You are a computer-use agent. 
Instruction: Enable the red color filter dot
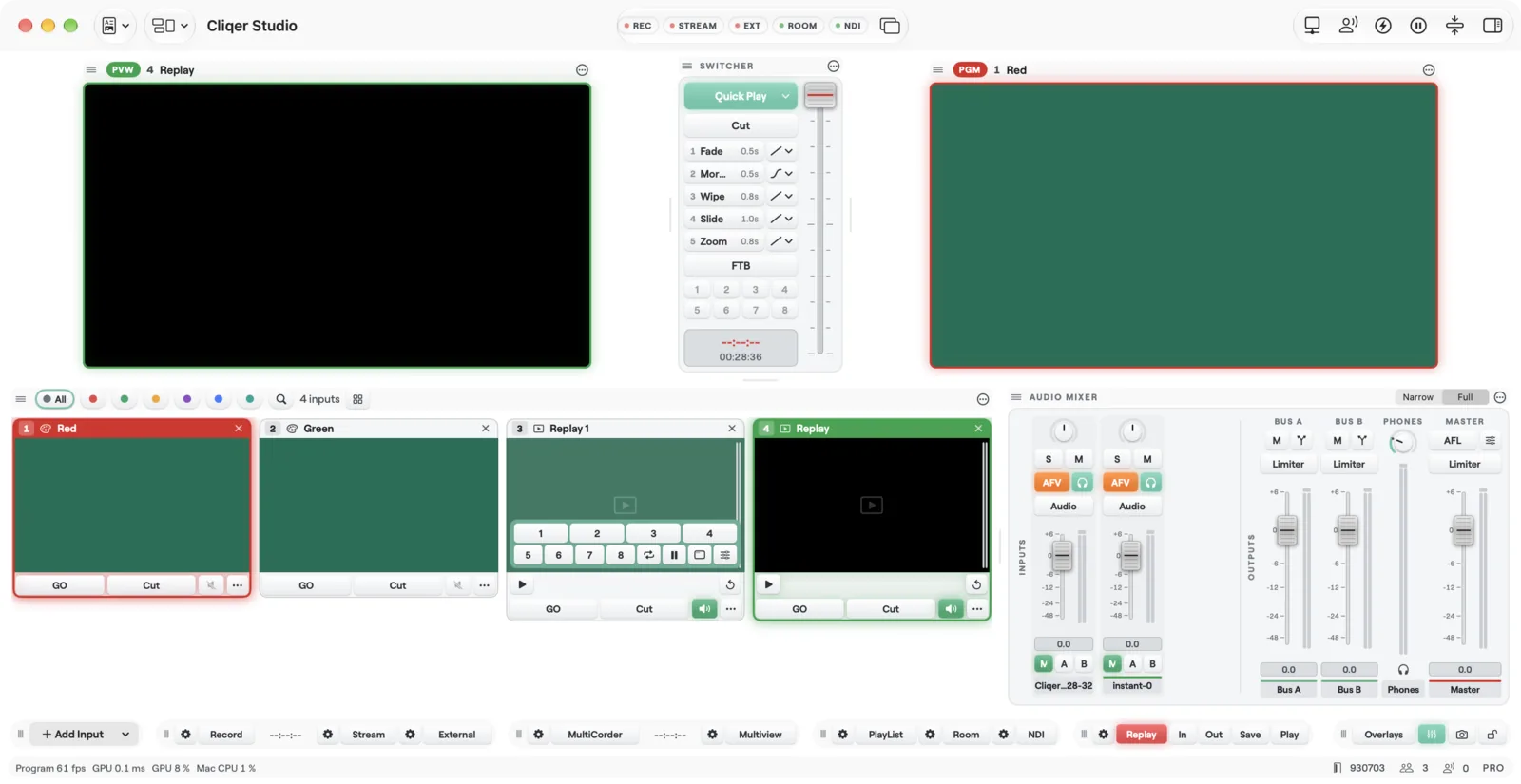93,399
